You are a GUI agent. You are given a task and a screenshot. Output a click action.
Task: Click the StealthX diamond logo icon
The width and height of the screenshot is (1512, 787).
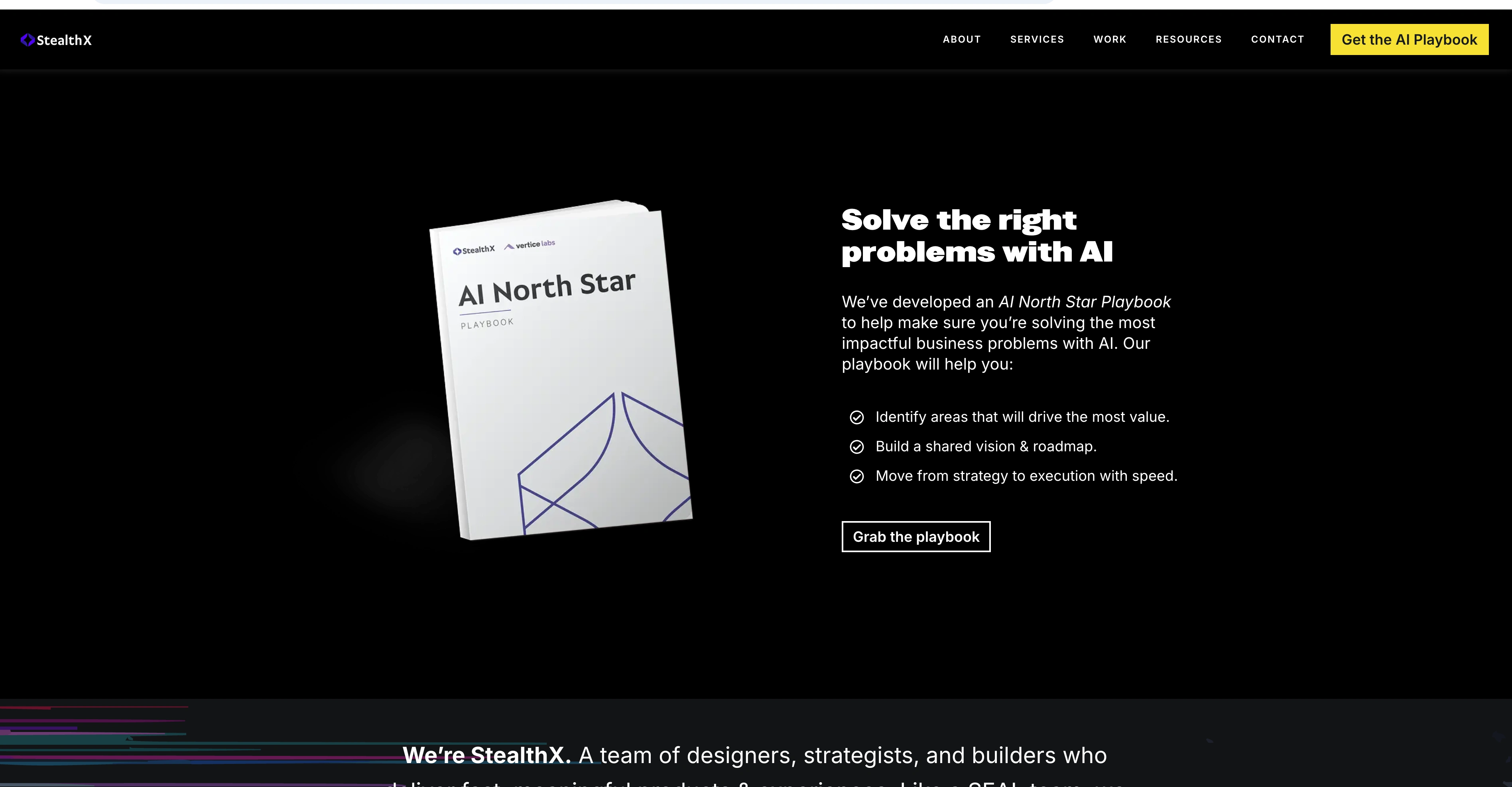point(28,40)
